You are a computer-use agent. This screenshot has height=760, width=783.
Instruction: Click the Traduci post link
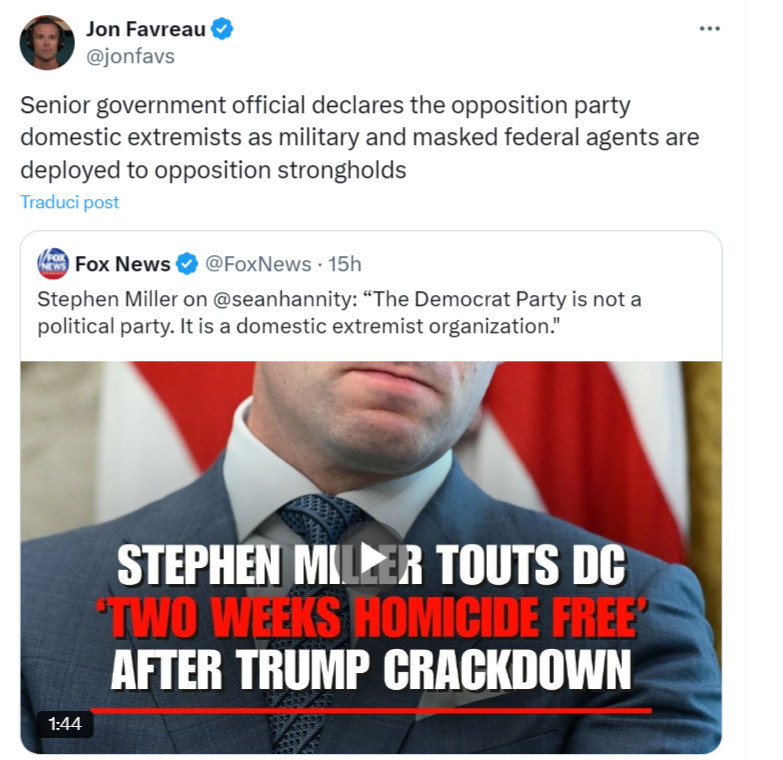pyautogui.click(x=69, y=202)
